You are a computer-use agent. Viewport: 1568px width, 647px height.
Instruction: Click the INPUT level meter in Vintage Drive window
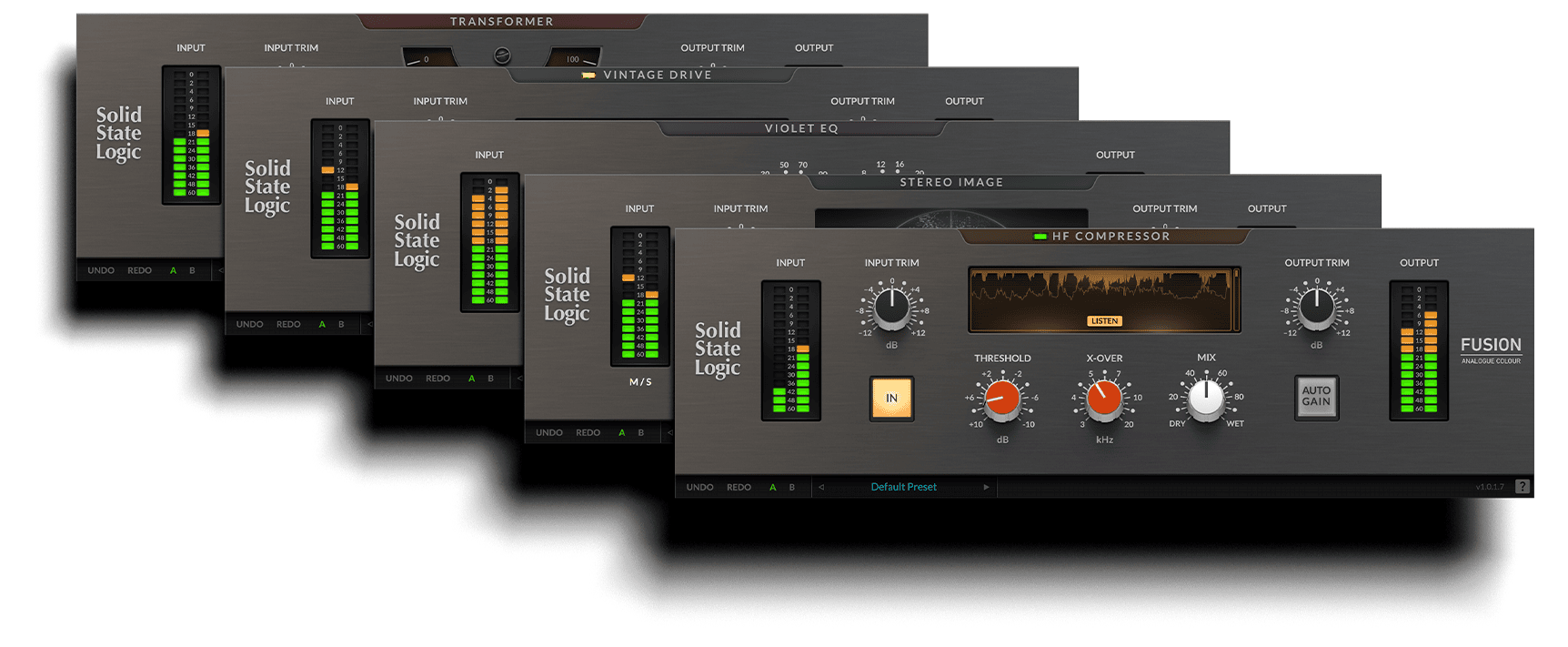pos(340,188)
